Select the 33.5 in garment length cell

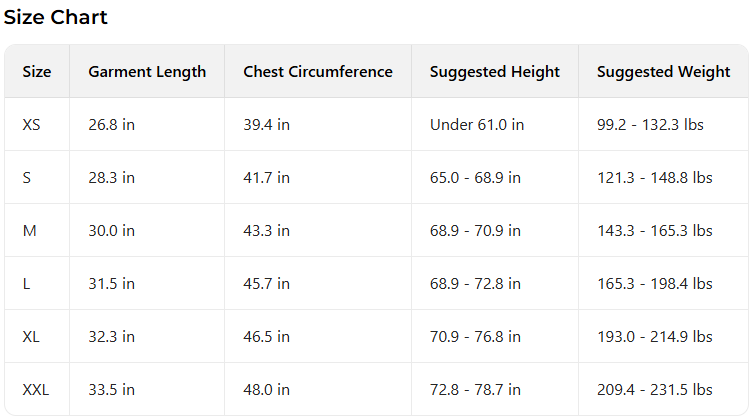pos(111,389)
